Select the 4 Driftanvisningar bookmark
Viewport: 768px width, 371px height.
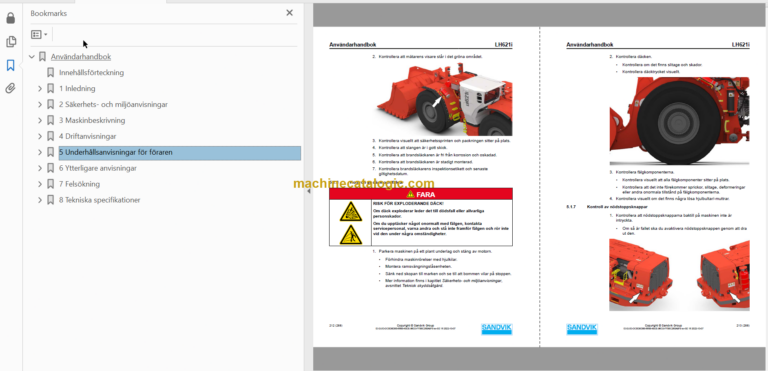pos(88,136)
